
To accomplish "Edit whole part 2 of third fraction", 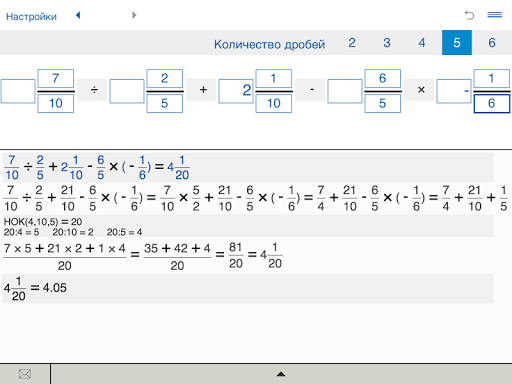I will (x=236, y=91).
